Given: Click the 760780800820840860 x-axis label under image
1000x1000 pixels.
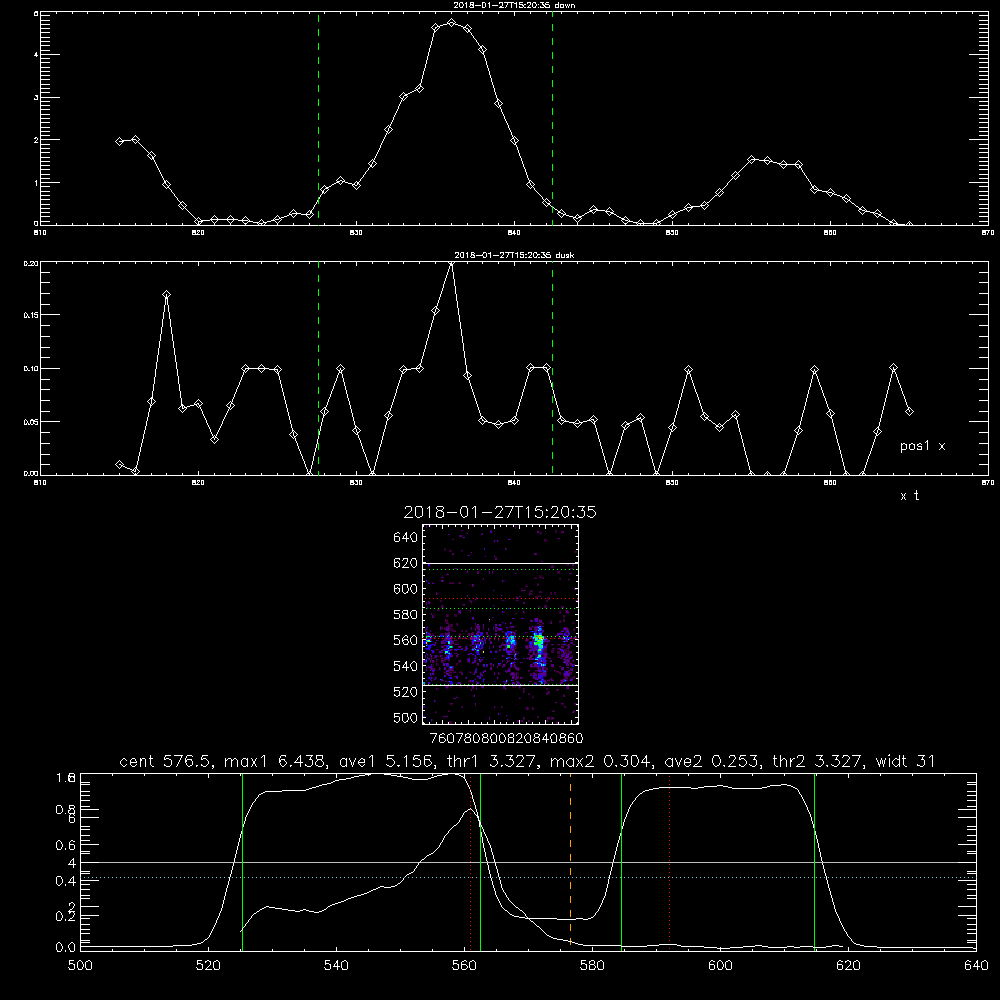Looking at the screenshot, I should pos(506,738).
